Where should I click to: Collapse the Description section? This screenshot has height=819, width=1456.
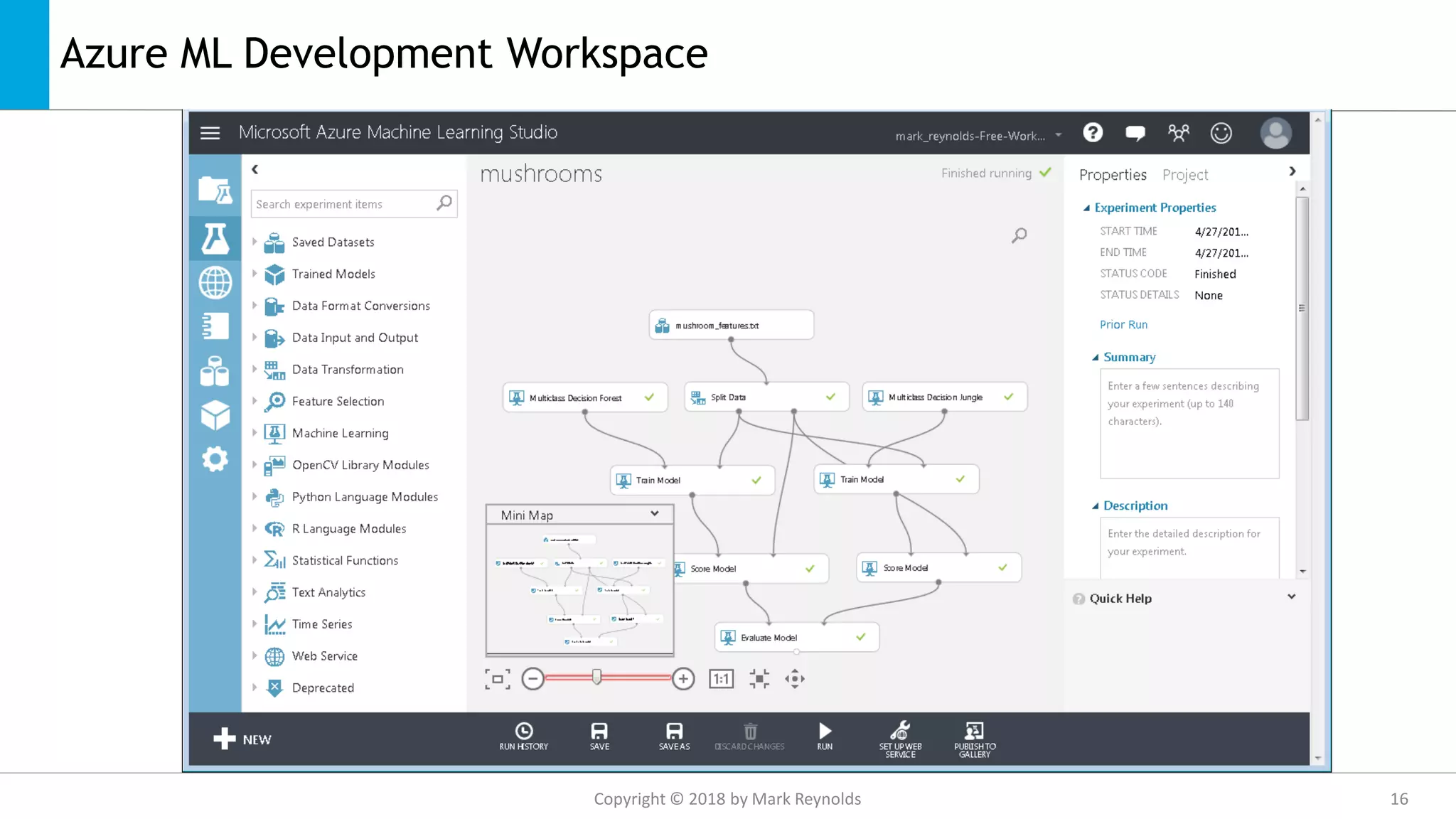pyautogui.click(x=1096, y=506)
